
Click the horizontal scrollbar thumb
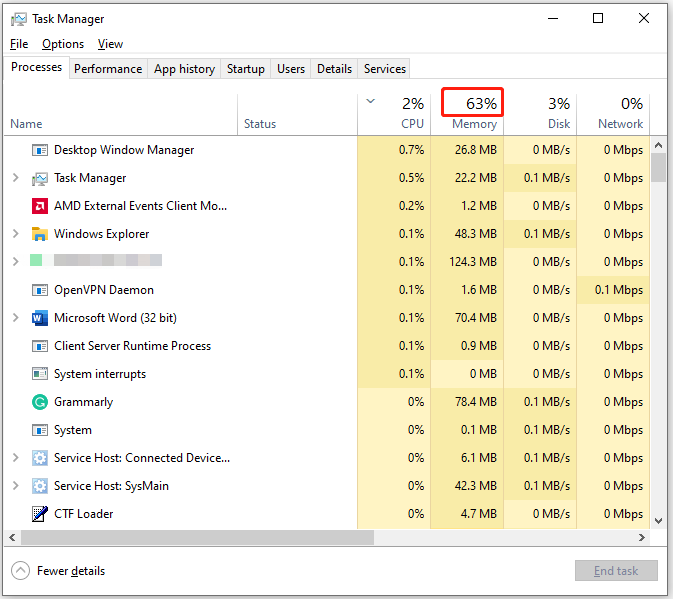pyautogui.click(x=197, y=537)
